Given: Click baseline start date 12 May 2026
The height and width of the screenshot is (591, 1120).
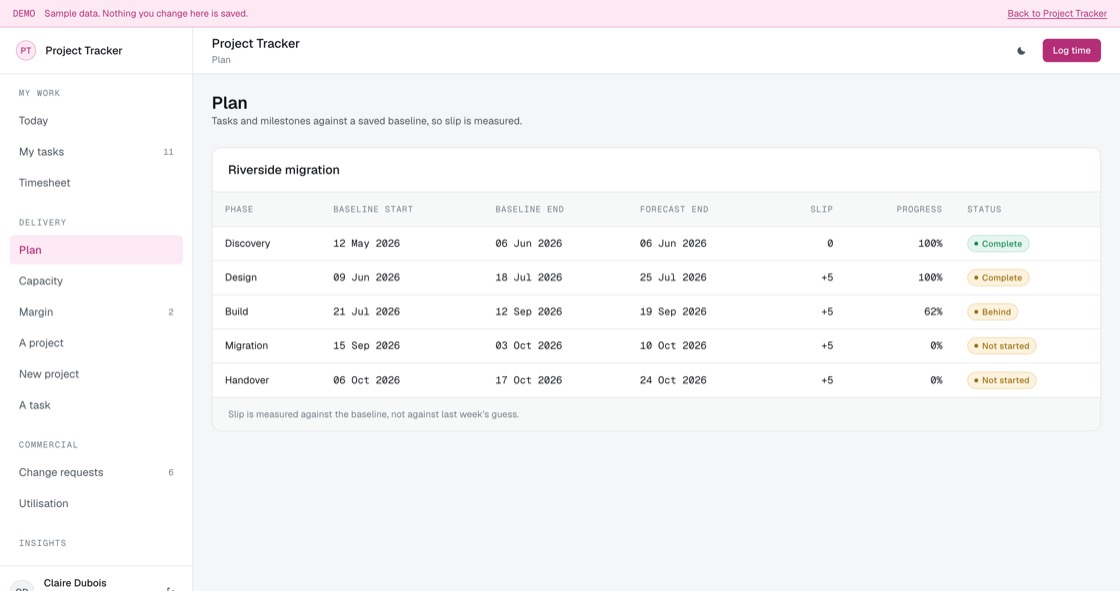Looking at the screenshot, I should 366,244.
